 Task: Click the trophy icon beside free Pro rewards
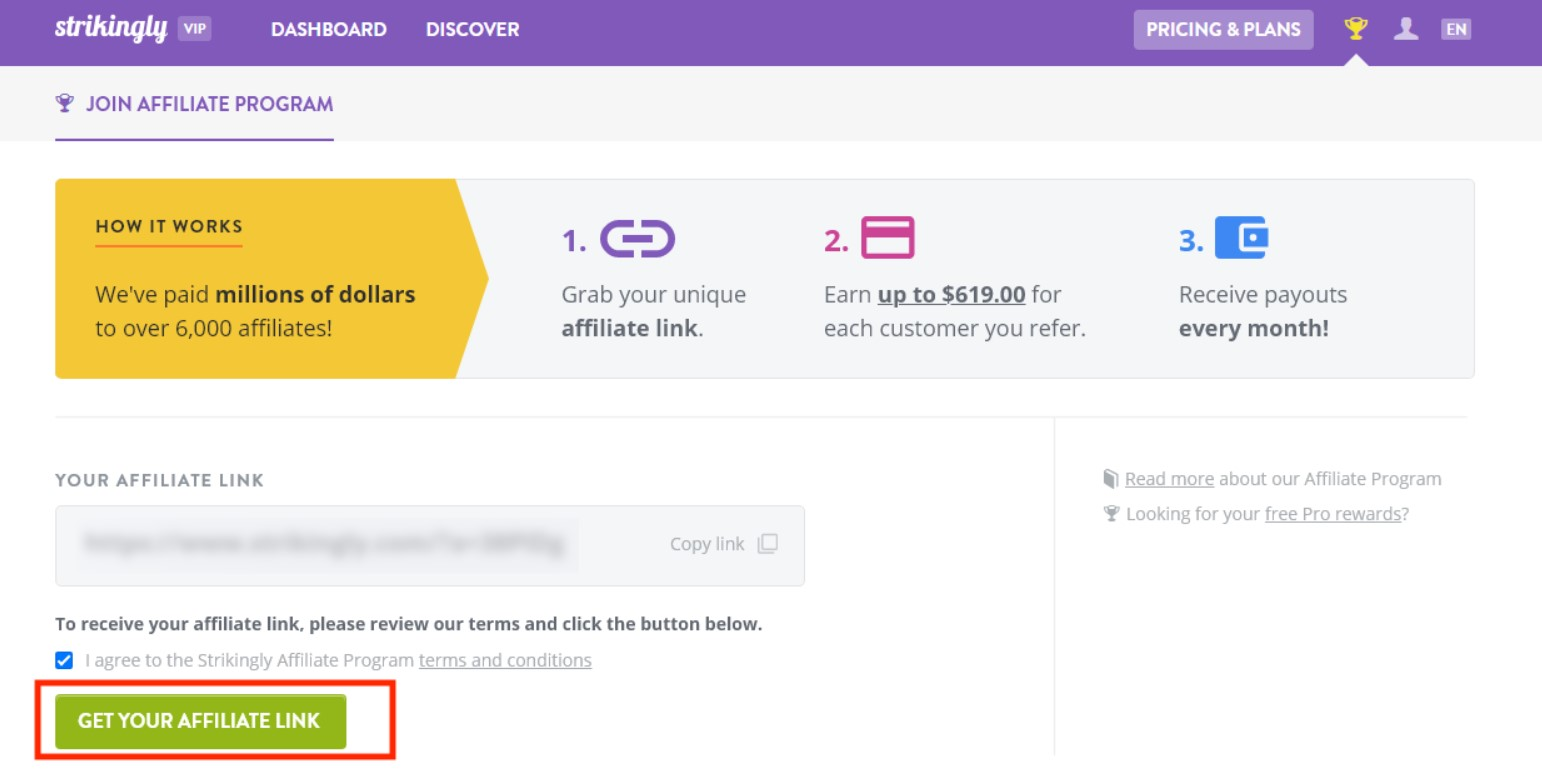coord(1110,514)
